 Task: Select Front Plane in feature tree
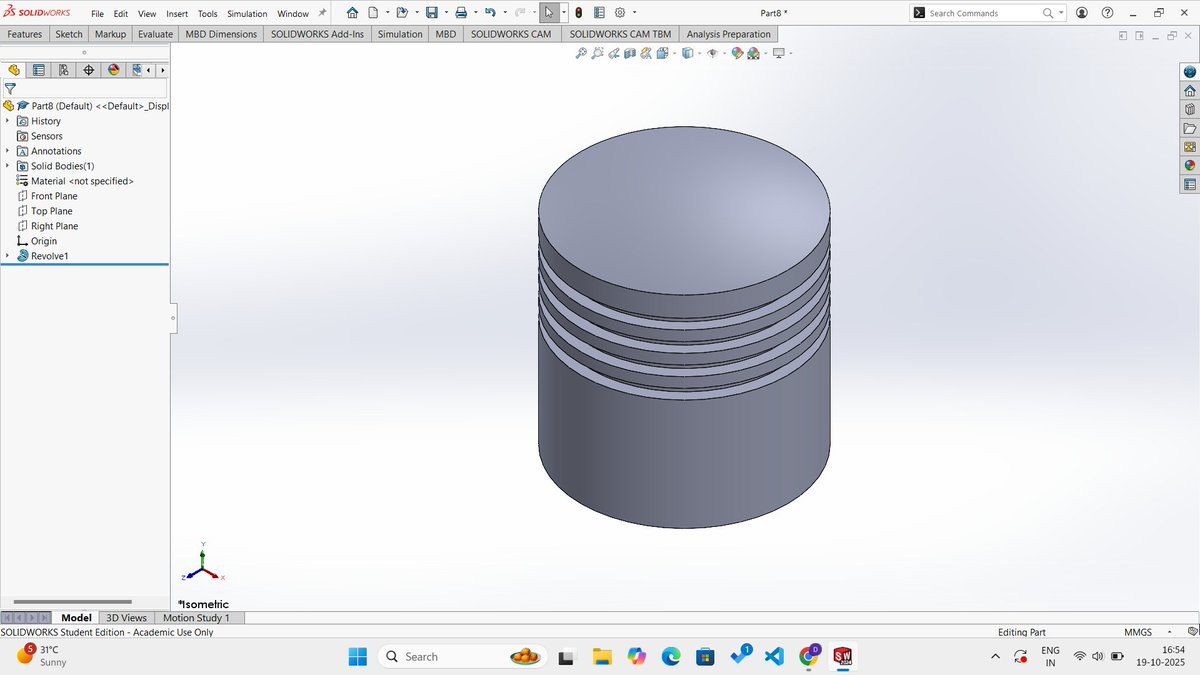(54, 196)
